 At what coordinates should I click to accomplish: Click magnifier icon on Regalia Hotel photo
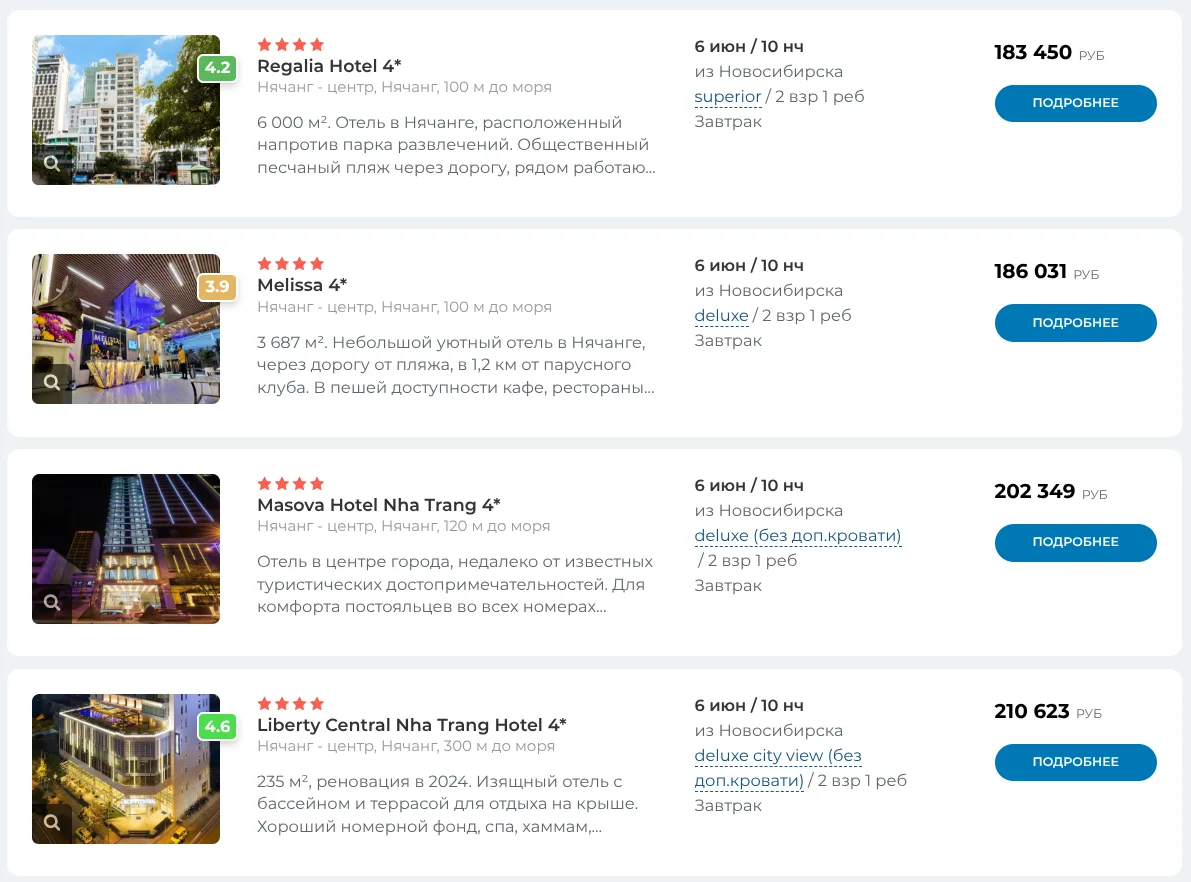pyautogui.click(x=52, y=163)
